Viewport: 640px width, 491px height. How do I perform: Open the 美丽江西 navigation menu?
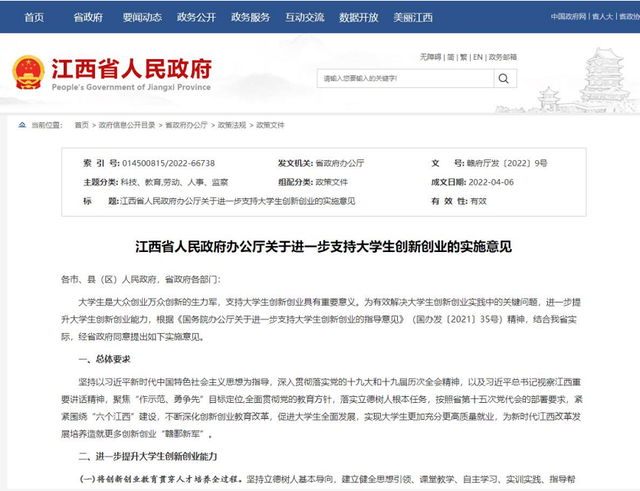click(413, 17)
